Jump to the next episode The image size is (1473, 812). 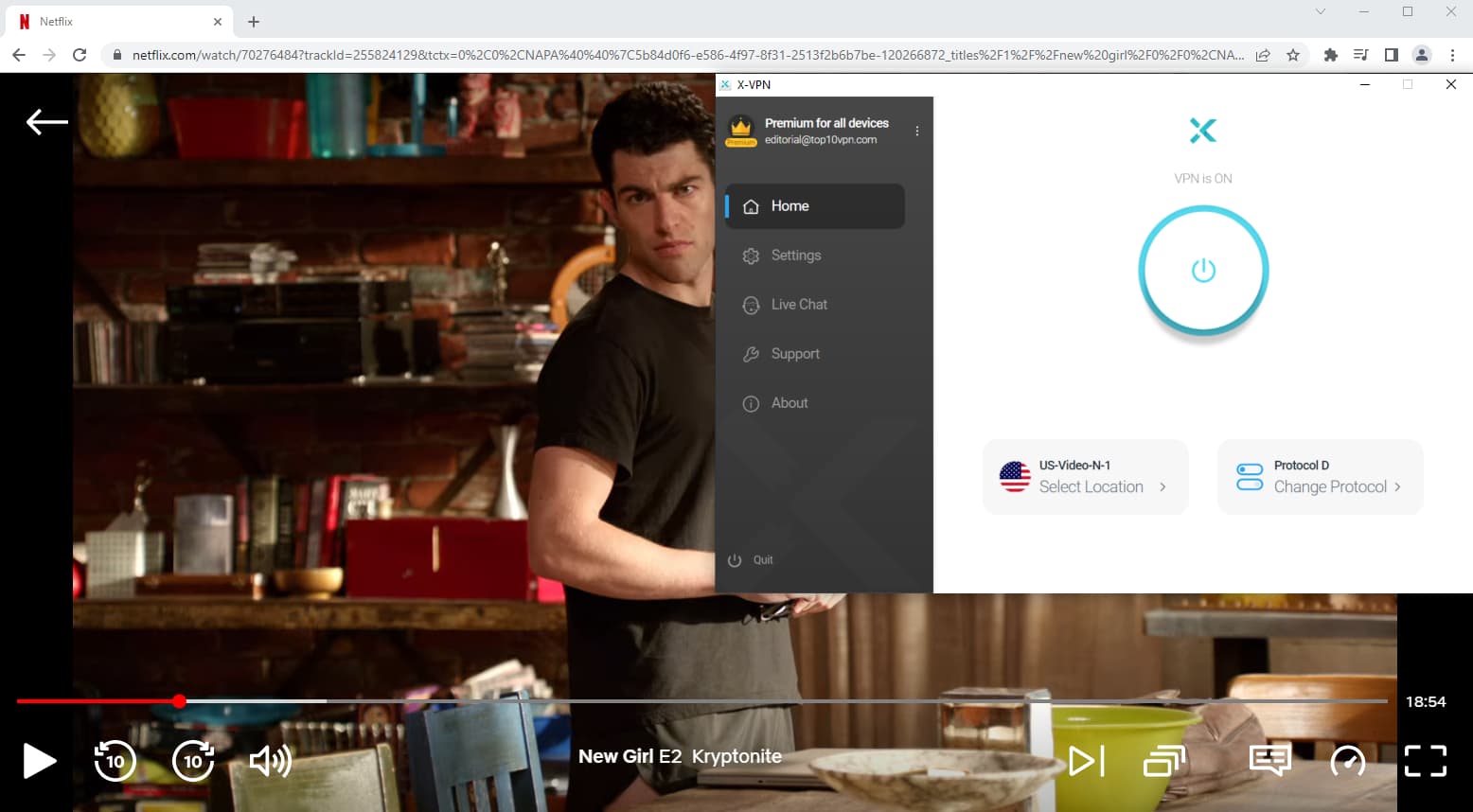coord(1087,761)
